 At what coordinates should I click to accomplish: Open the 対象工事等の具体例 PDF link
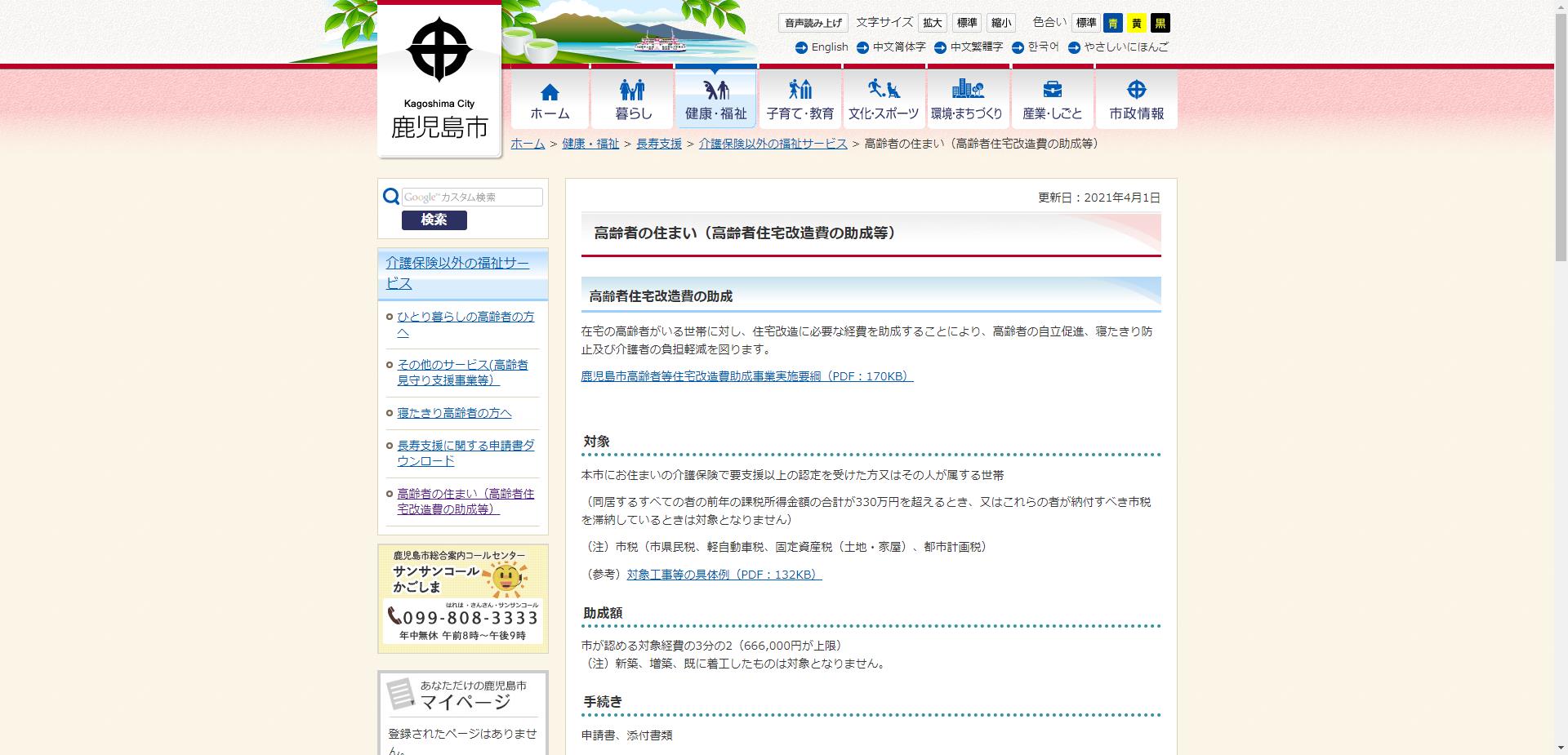tap(723, 575)
